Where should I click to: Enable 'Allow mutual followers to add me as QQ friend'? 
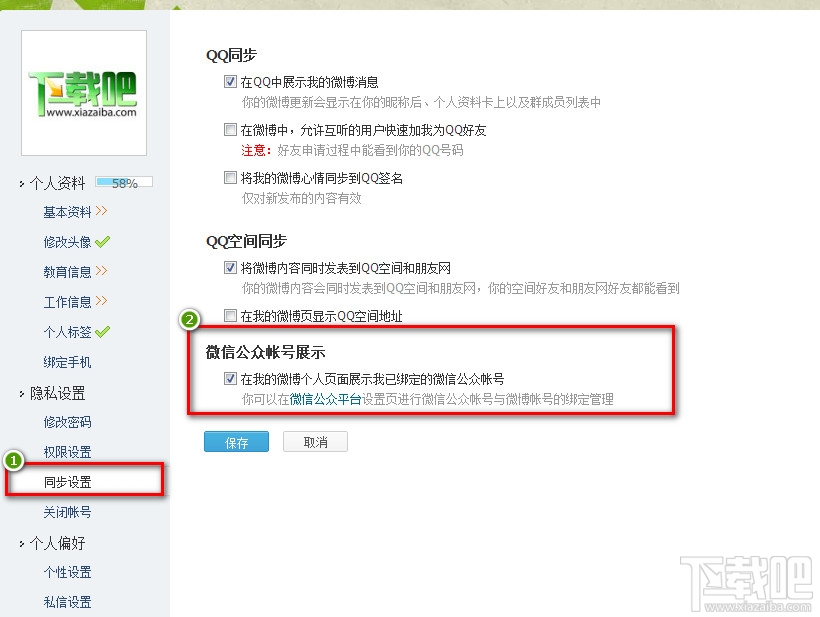(x=230, y=129)
